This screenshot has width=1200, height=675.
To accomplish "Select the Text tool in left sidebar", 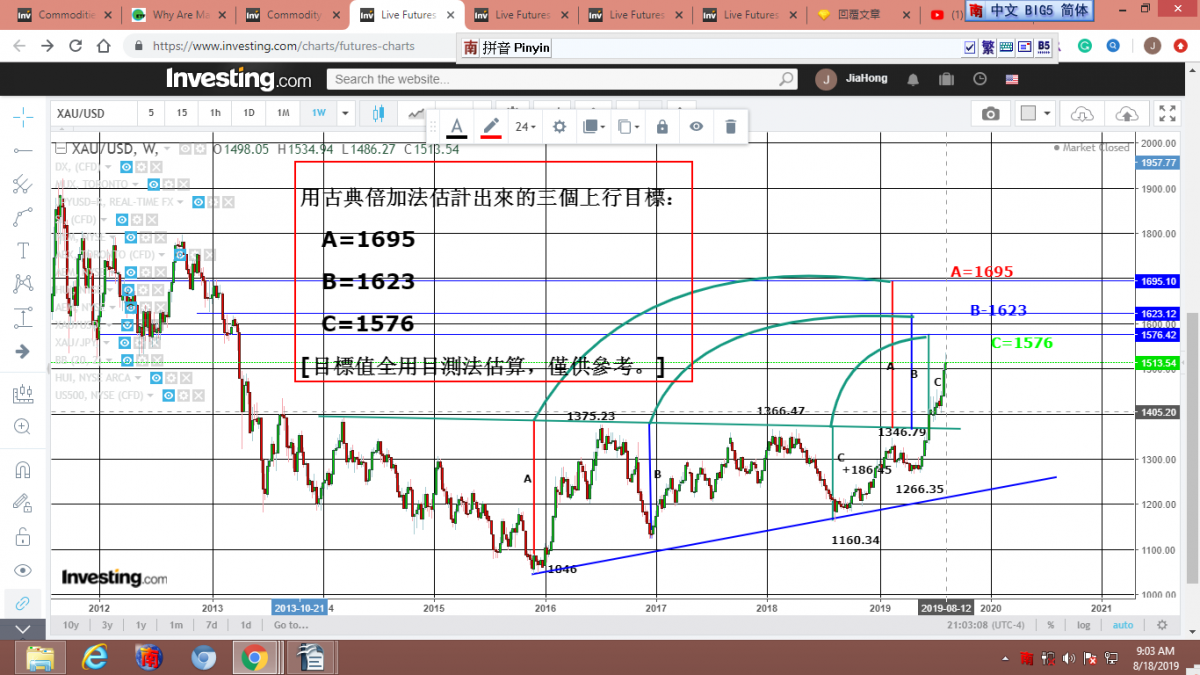I will tap(22, 250).
